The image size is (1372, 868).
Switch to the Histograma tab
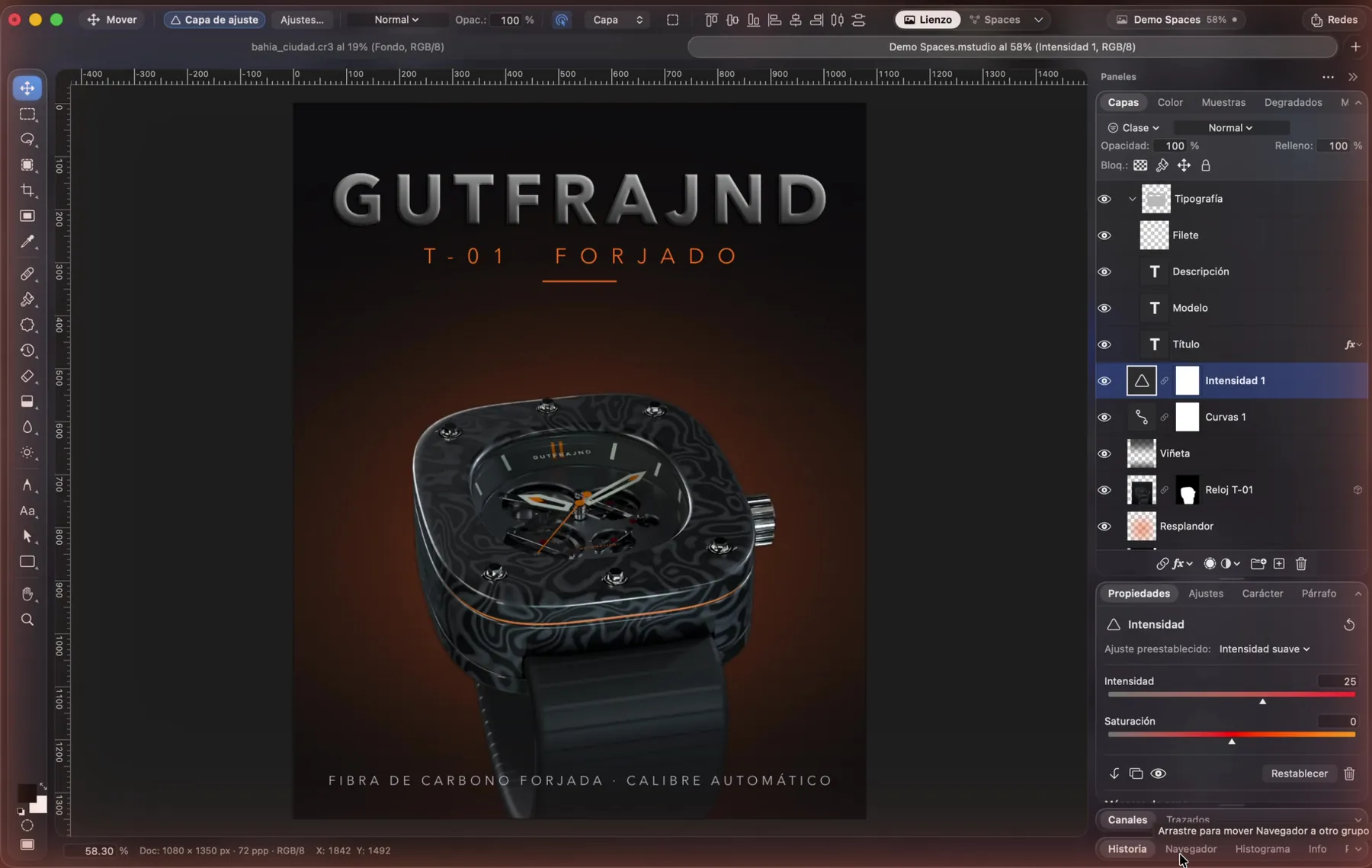coord(1262,849)
